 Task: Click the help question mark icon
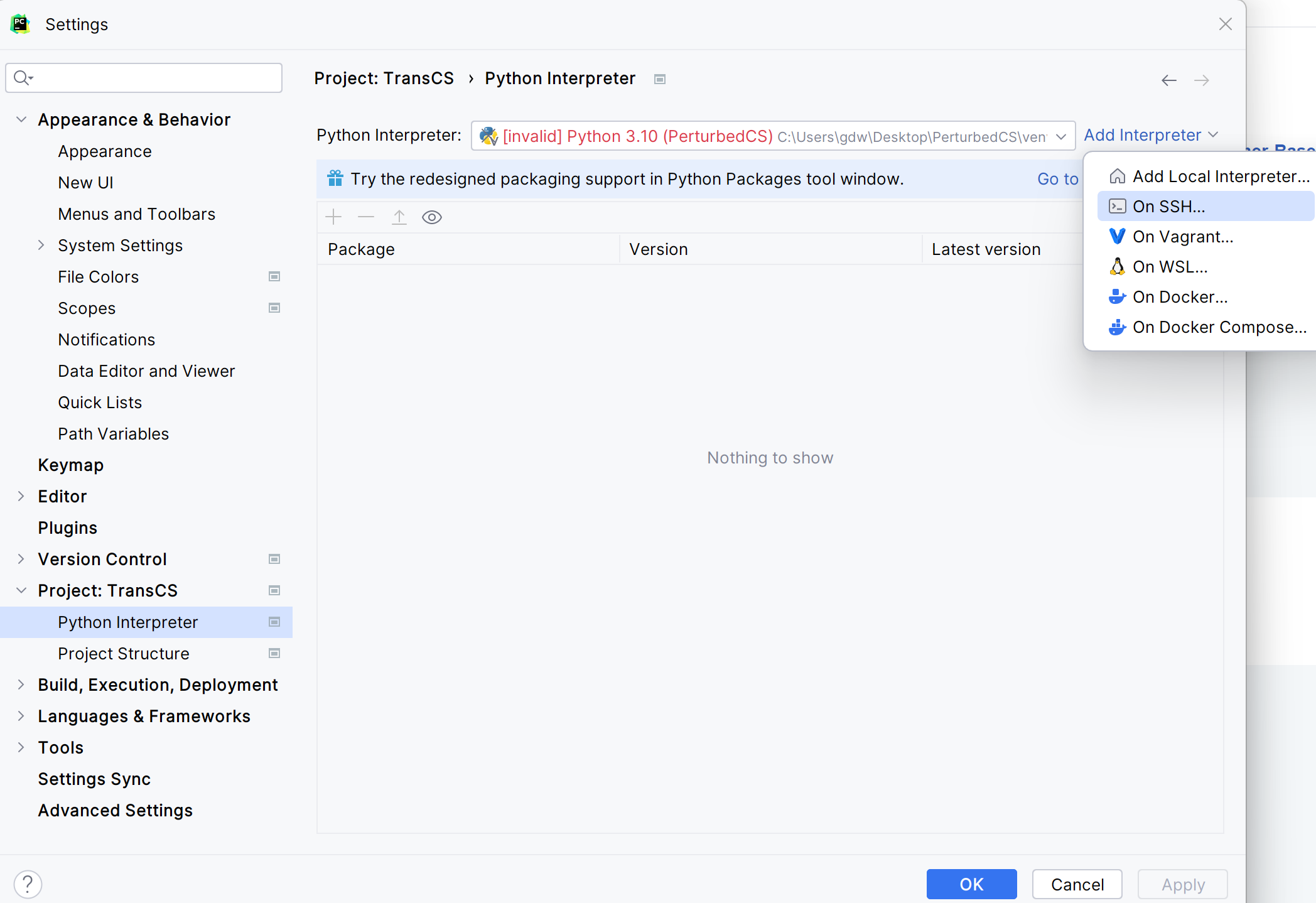(x=28, y=884)
